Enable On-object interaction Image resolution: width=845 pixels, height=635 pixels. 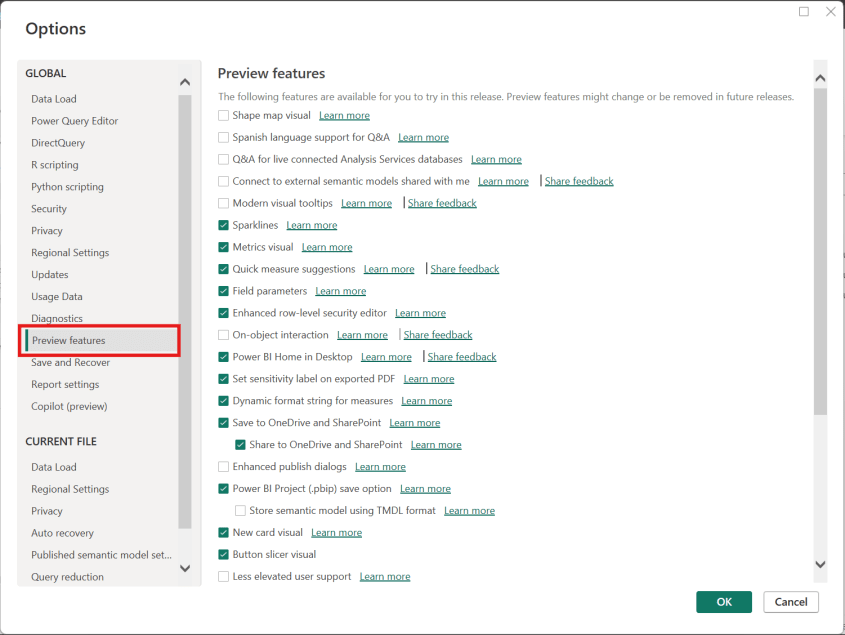222,335
